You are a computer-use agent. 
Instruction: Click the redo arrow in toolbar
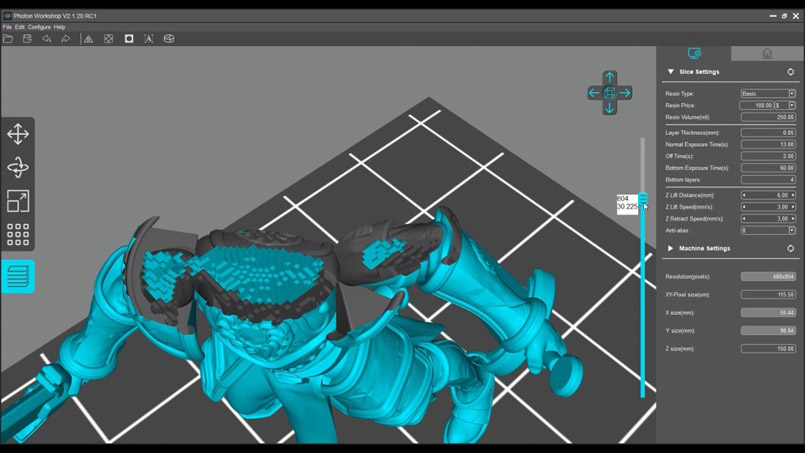click(66, 39)
